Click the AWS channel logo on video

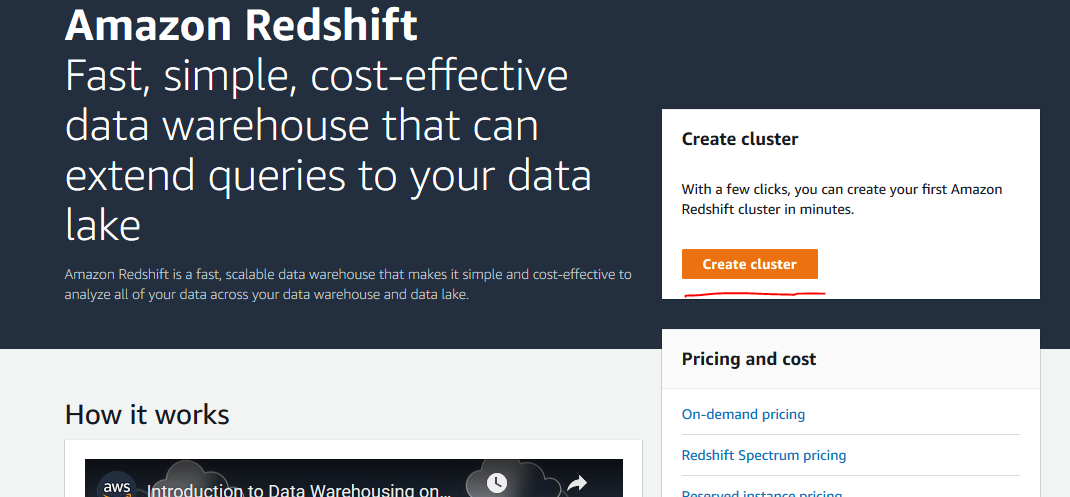coord(116,486)
